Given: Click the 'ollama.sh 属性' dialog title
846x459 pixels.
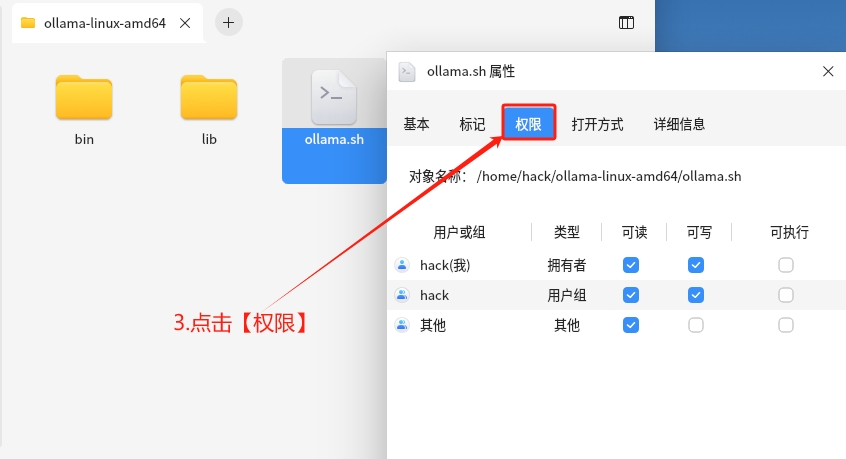Looking at the screenshot, I should 471,71.
